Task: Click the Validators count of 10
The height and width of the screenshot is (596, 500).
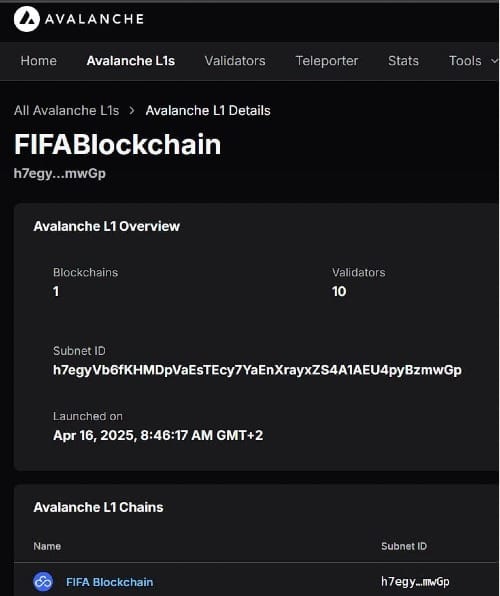Action: coord(339,292)
